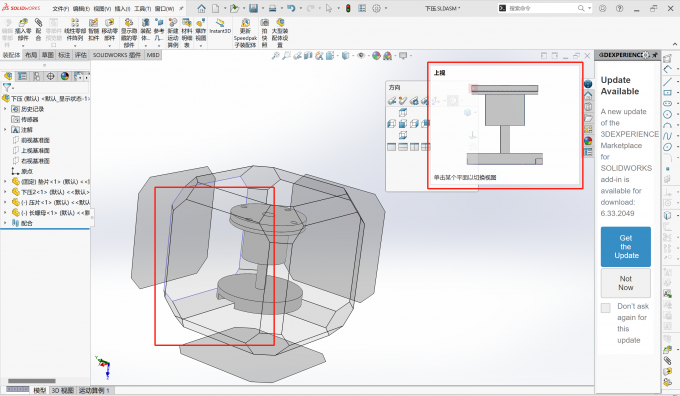680x396 pixels.
Task: Switch to SOLIDWORKS 插件 tab
Action: (117, 55)
